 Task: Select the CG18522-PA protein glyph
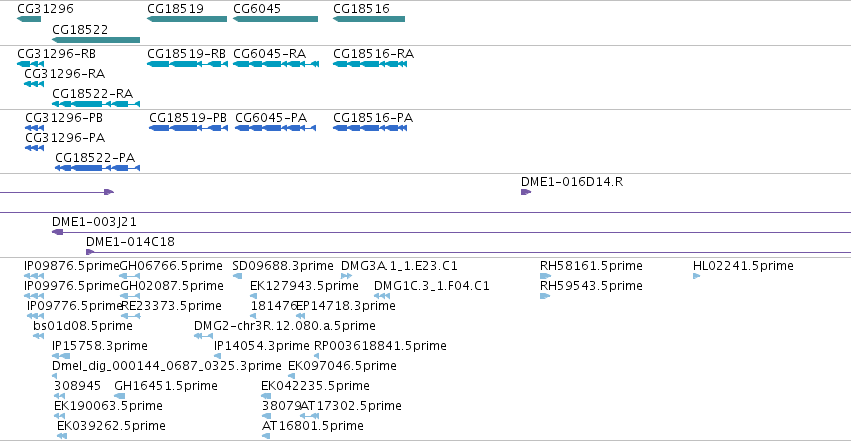point(98,168)
